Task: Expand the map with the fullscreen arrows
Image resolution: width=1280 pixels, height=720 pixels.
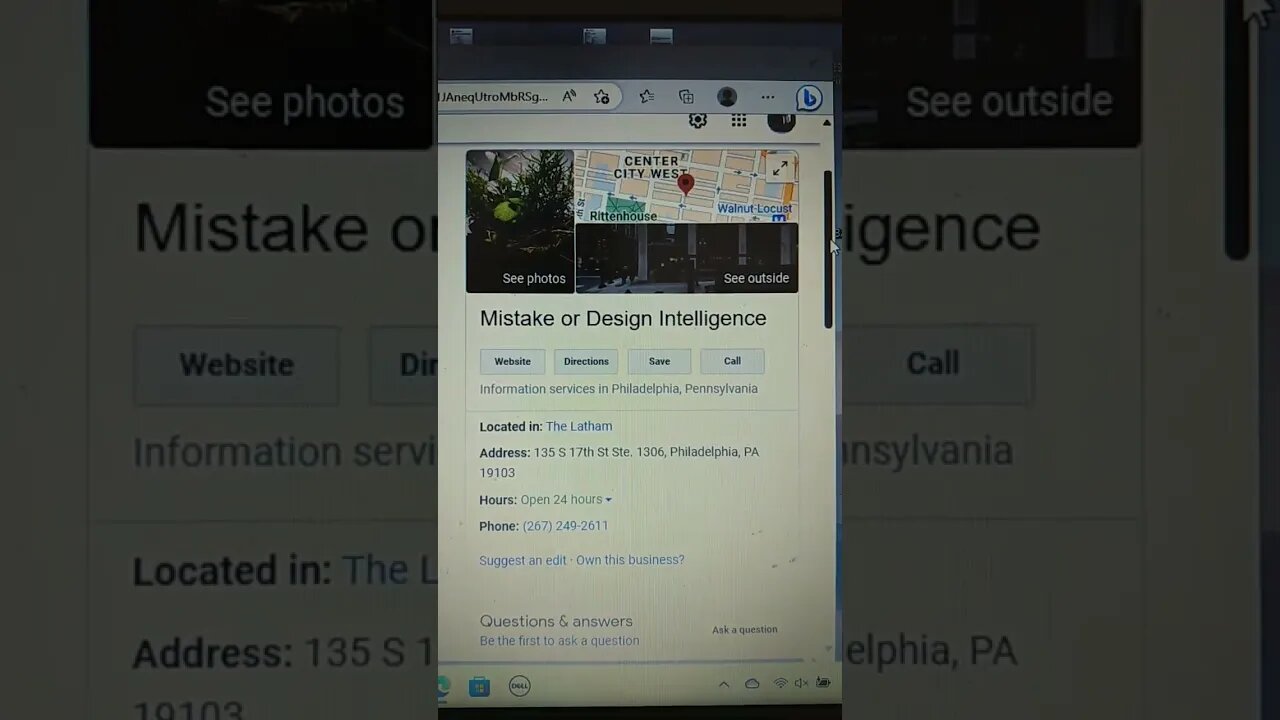Action: [x=780, y=168]
